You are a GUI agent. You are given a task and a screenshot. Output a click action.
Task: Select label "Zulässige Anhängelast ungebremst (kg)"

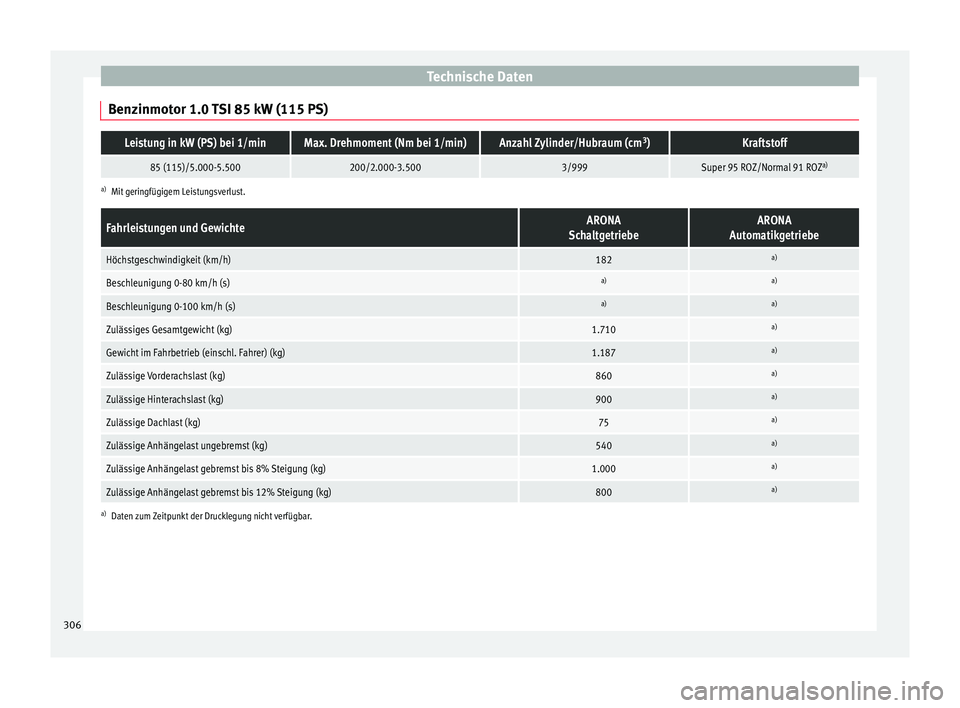[x=187, y=446]
